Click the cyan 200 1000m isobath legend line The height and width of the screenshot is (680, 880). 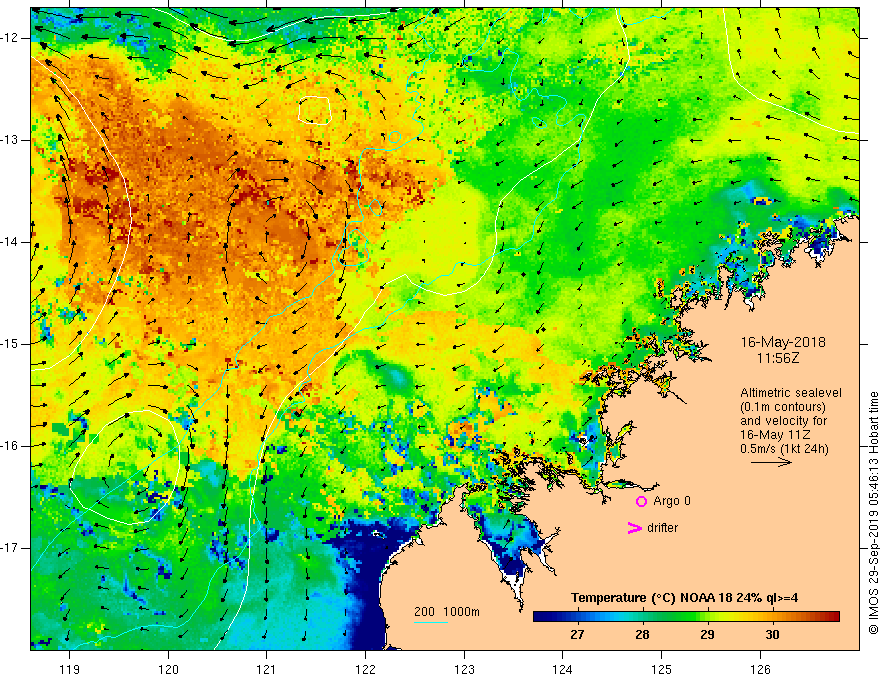pyautogui.click(x=430, y=622)
